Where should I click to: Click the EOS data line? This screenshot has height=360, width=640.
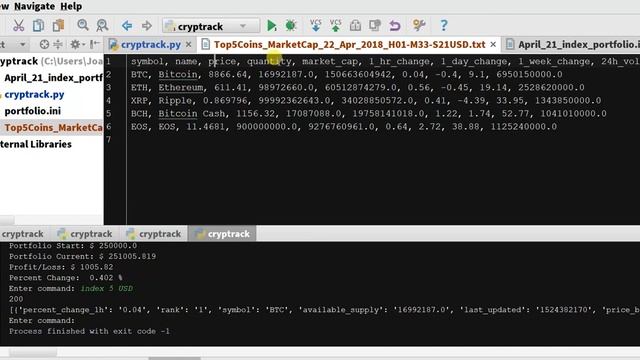(x=344, y=127)
